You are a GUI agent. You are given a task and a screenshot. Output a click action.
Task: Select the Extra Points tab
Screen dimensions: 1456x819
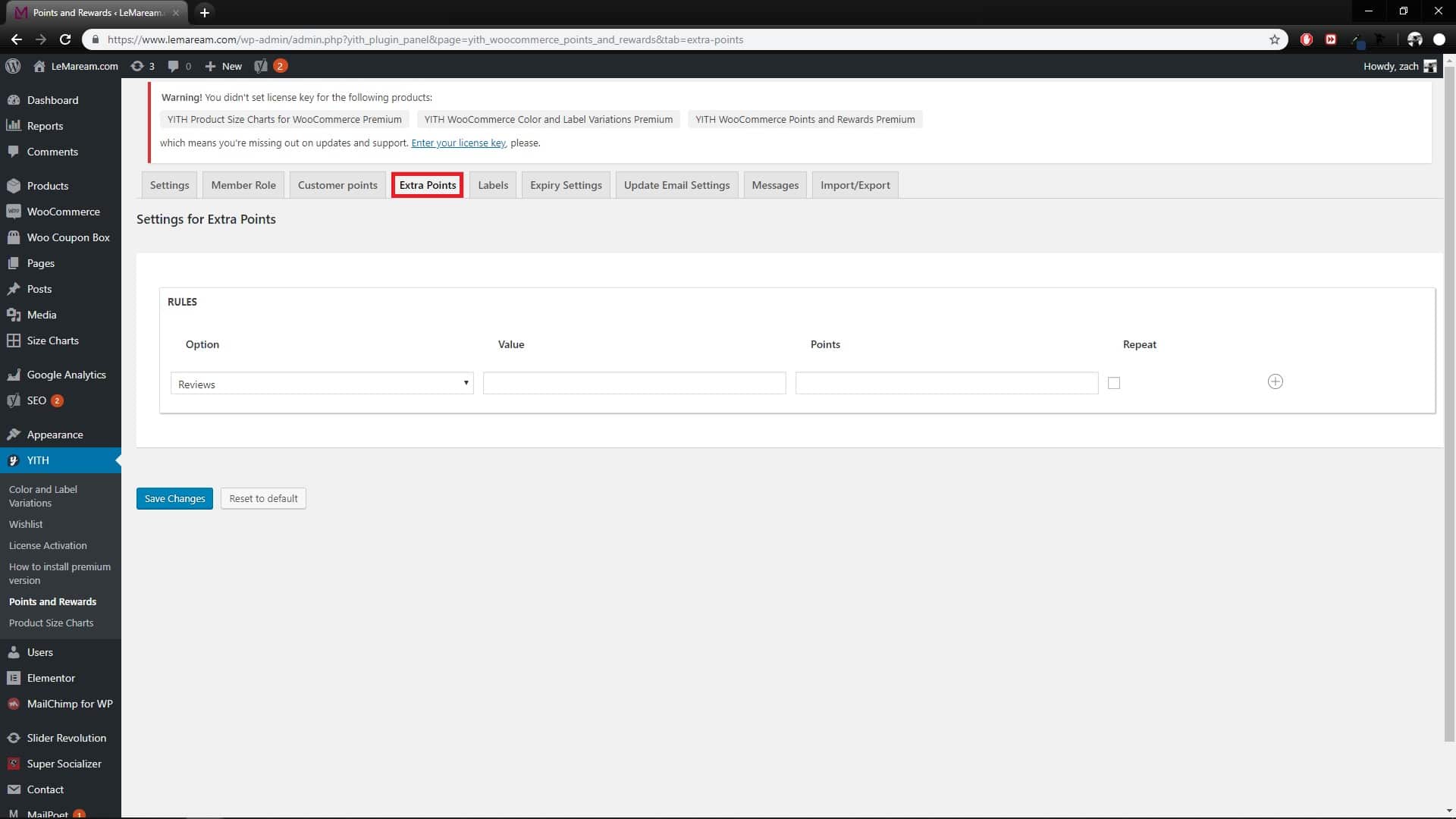pos(428,185)
